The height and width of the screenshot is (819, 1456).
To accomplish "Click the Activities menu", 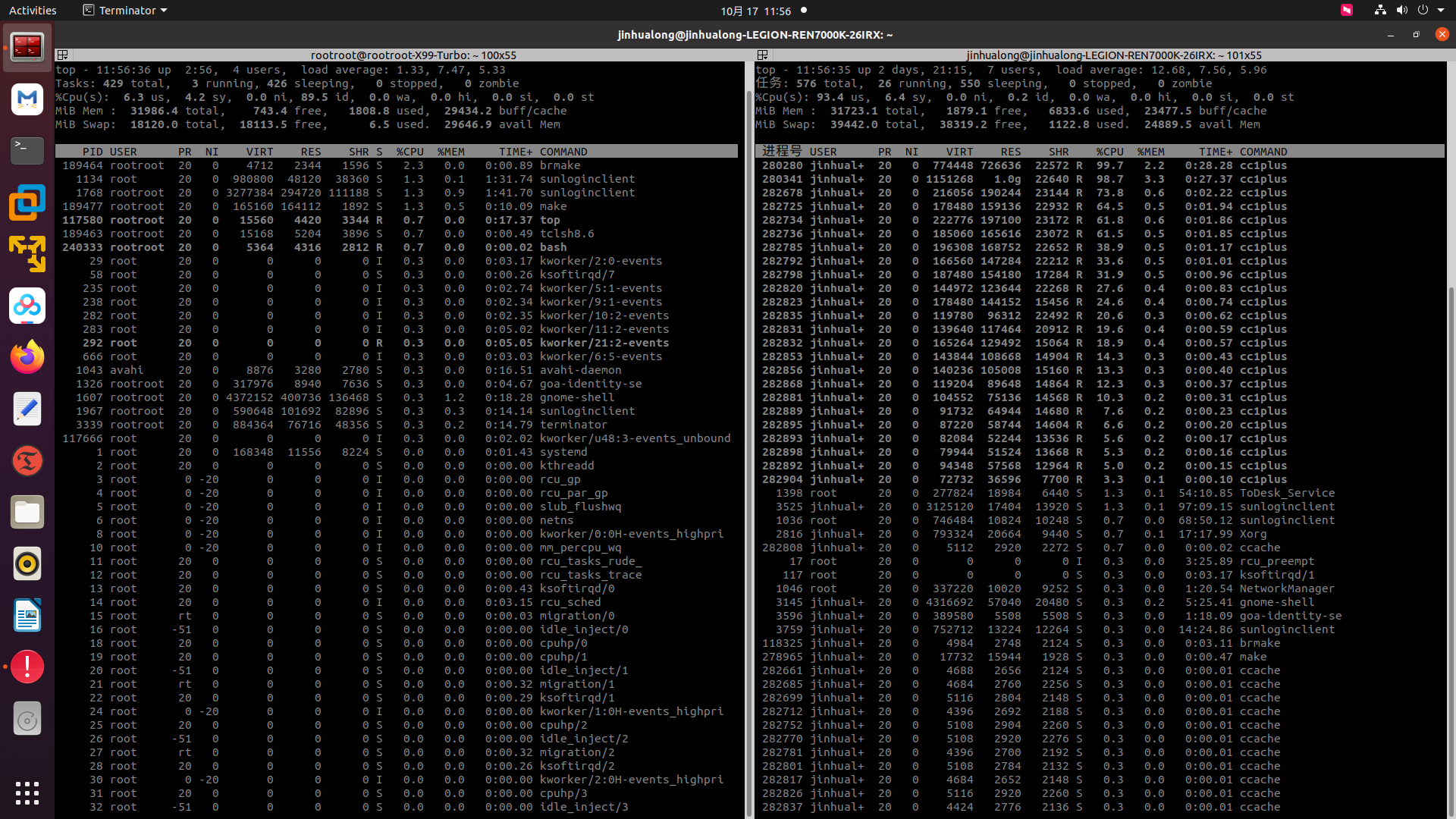I will [33, 11].
